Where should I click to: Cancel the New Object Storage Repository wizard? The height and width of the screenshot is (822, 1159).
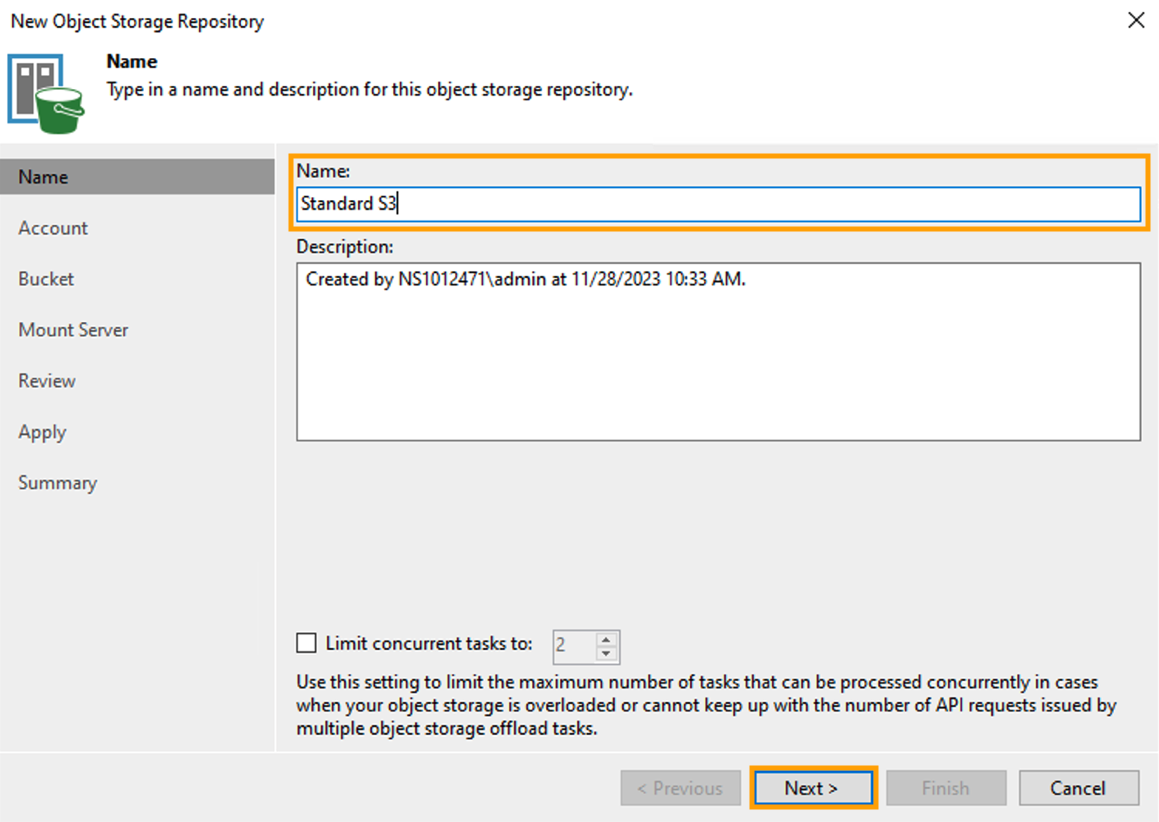(1078, 788)
